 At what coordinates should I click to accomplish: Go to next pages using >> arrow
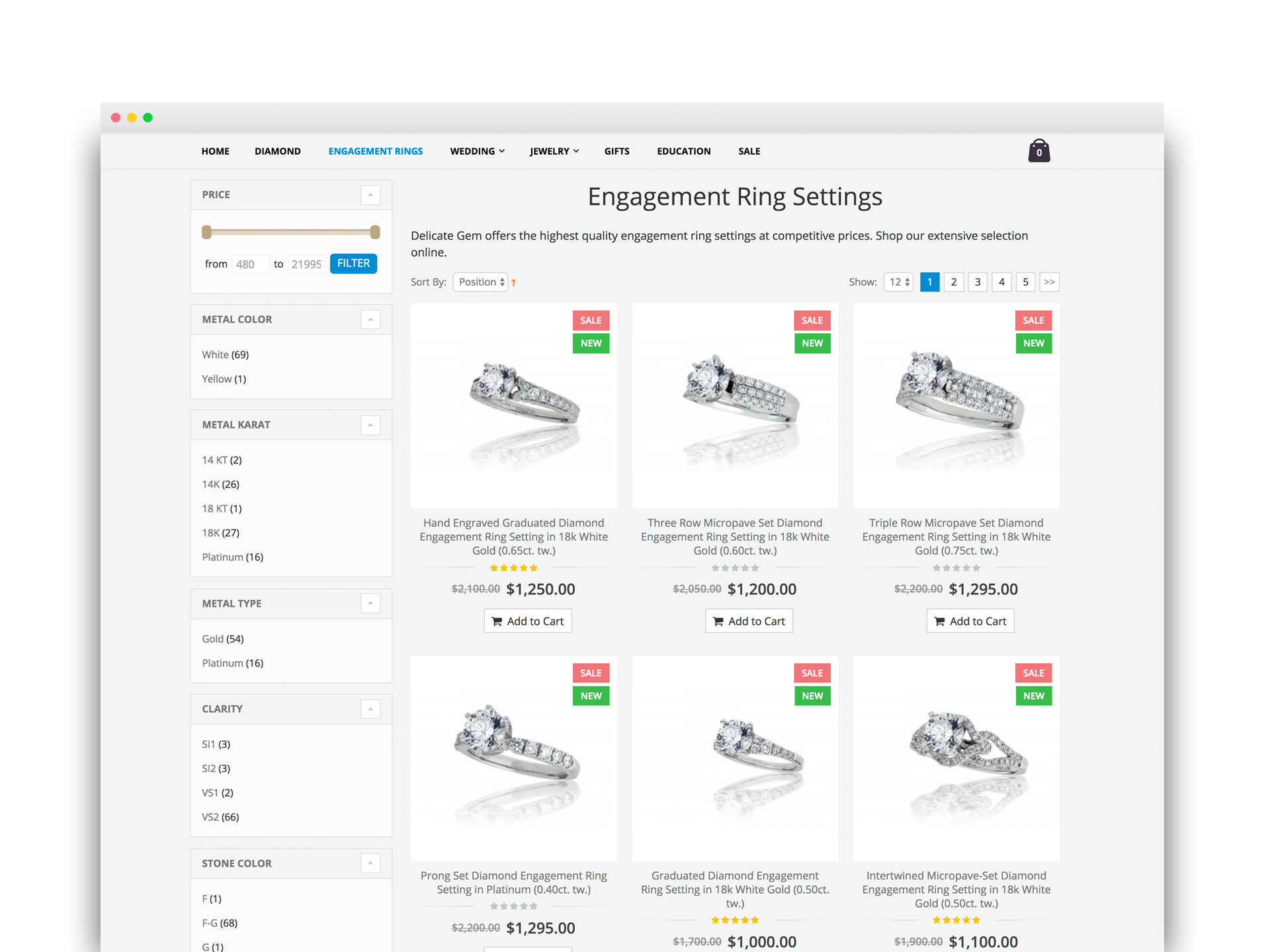1049,282
